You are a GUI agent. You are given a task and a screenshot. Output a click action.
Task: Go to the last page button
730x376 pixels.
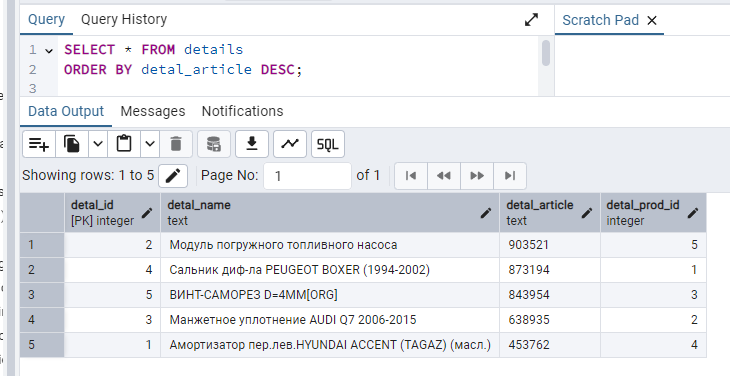coord(510,176)
